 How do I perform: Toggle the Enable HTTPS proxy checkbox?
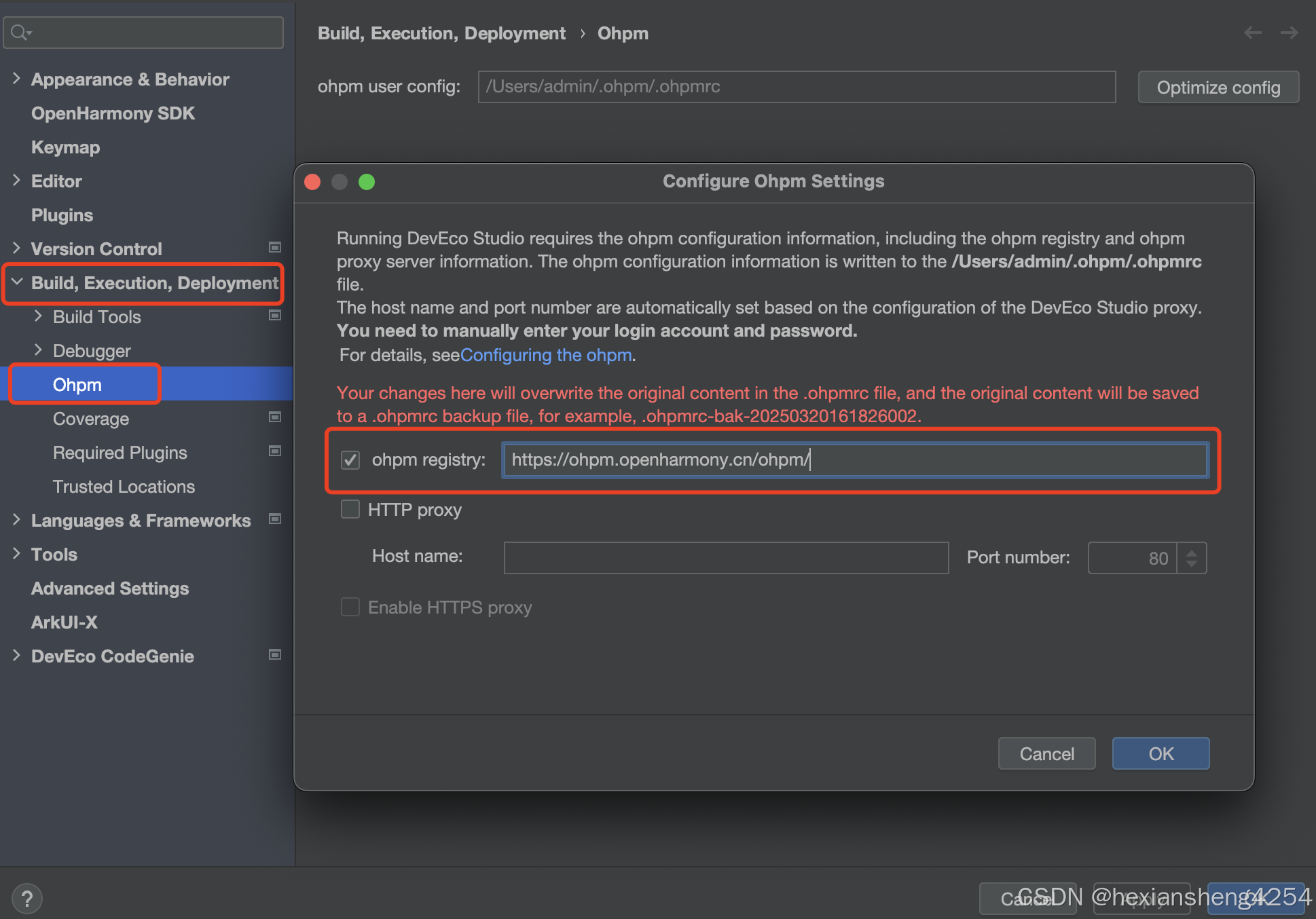pyautogui.click(x=350, y=607)
